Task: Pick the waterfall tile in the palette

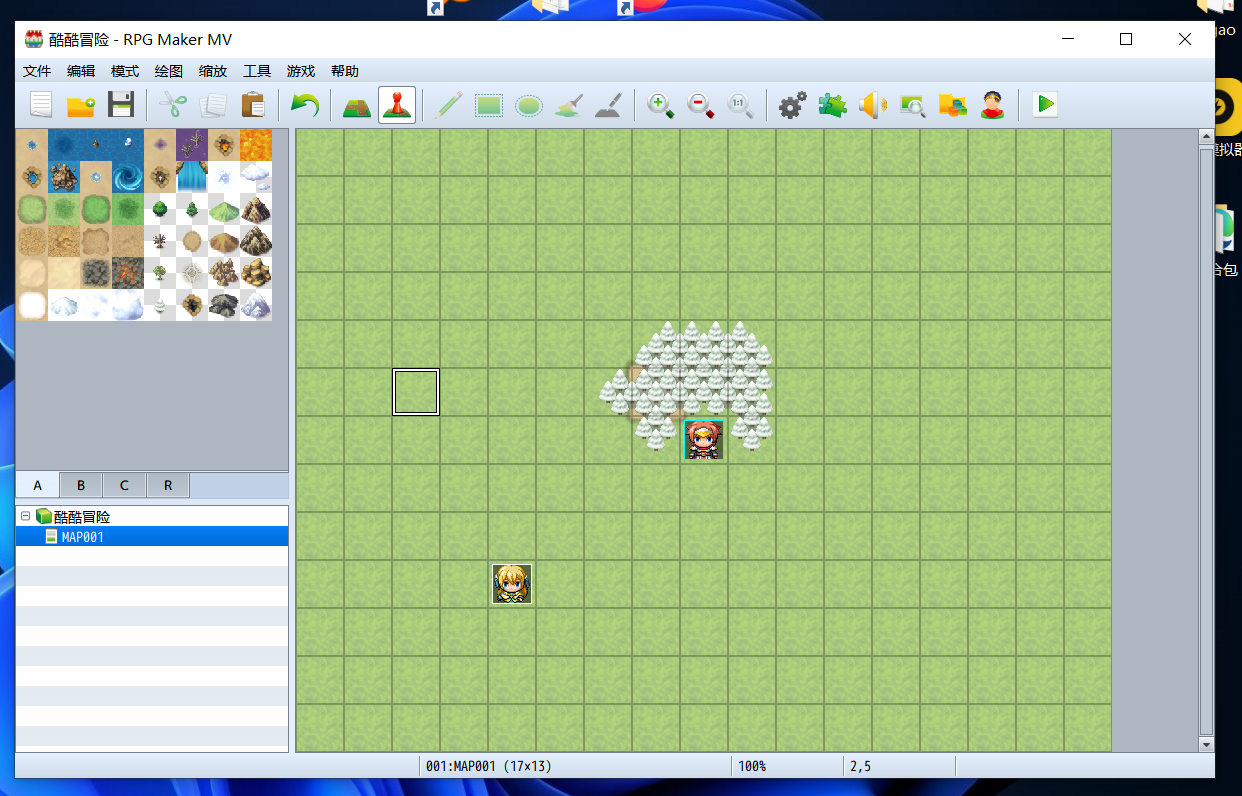Action: [x=192, y=177]
